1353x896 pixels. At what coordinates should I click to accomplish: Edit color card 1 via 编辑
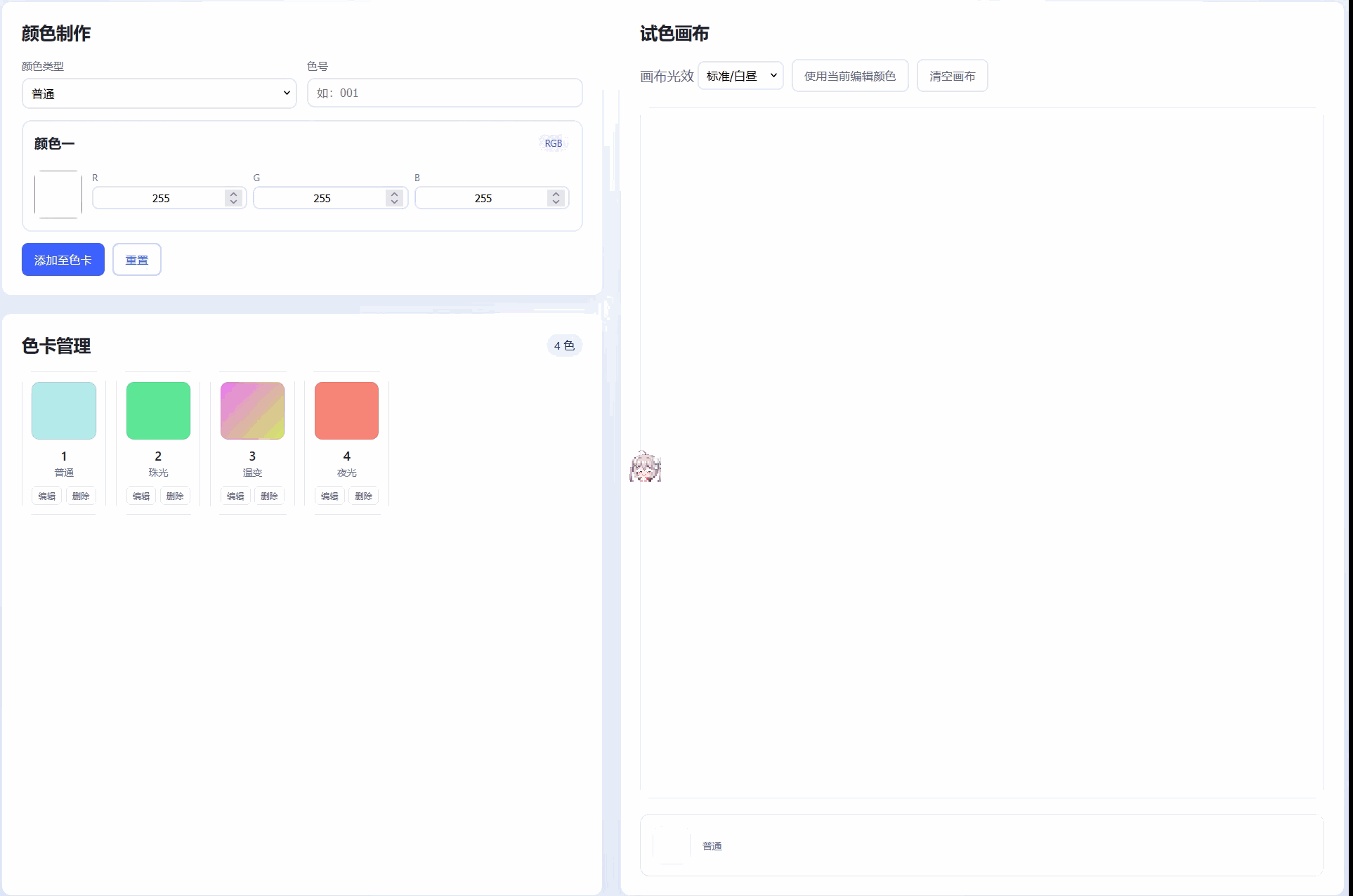pyautogui.click(x=47, y=496)
